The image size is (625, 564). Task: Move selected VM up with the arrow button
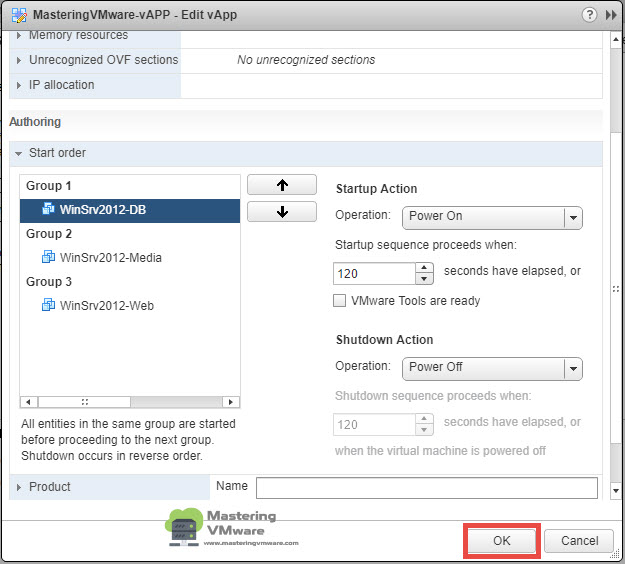tap(282, 185)
